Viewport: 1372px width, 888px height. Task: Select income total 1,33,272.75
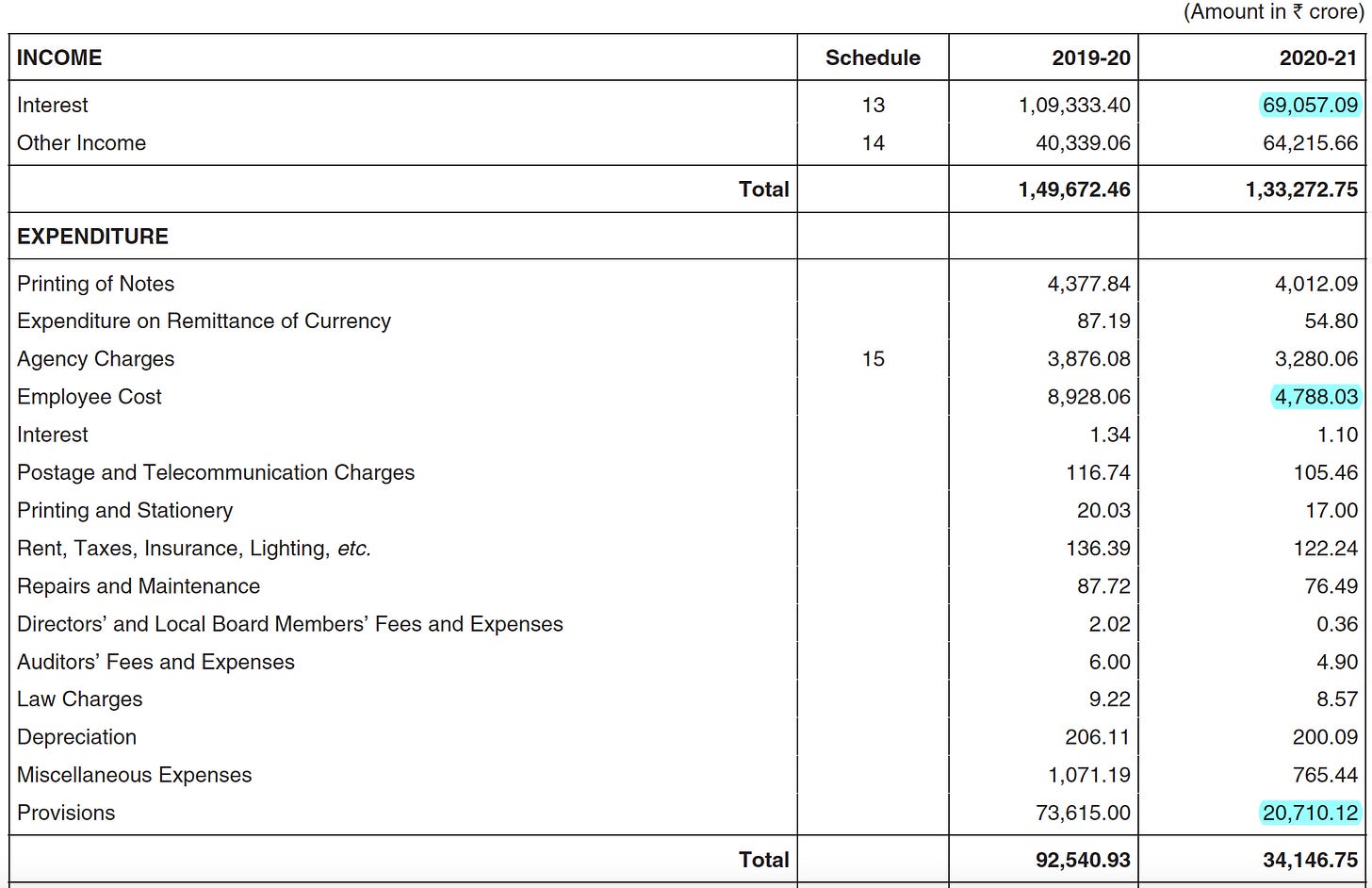coord(1302,189)
